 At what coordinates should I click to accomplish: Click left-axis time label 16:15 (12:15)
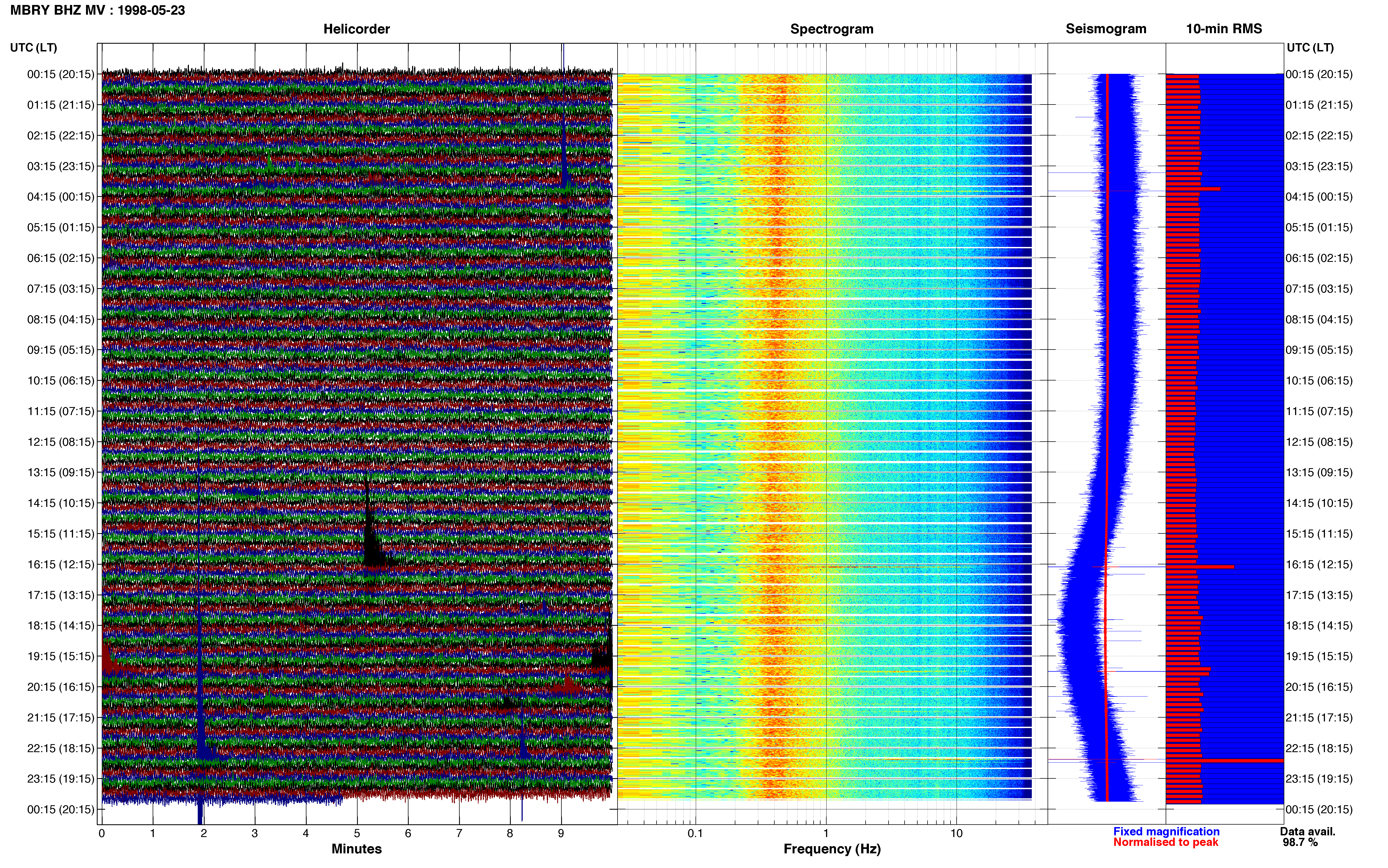pyautogui.click(x=61, y=564)
